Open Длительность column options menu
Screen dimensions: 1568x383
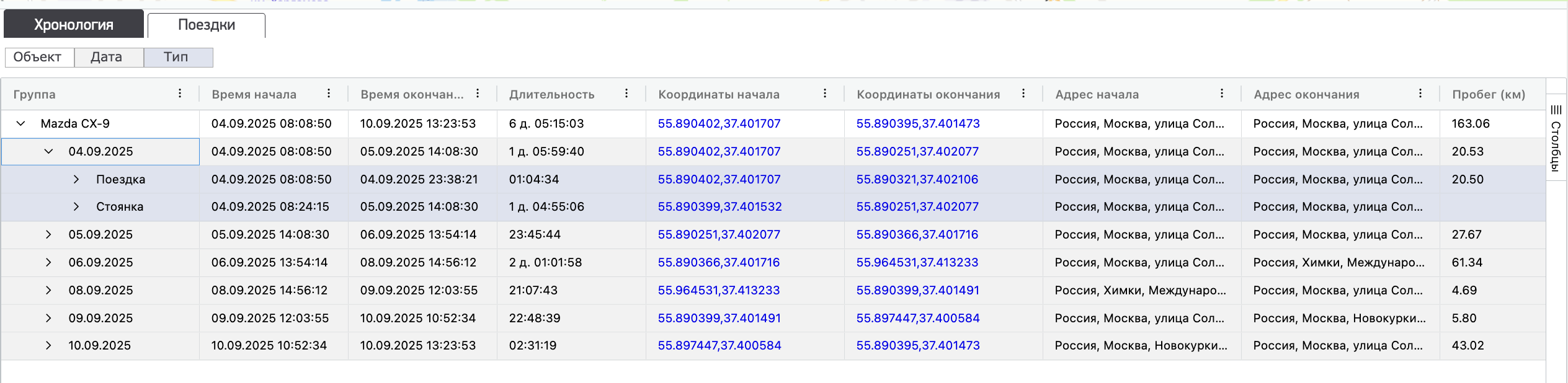(626, 94)
